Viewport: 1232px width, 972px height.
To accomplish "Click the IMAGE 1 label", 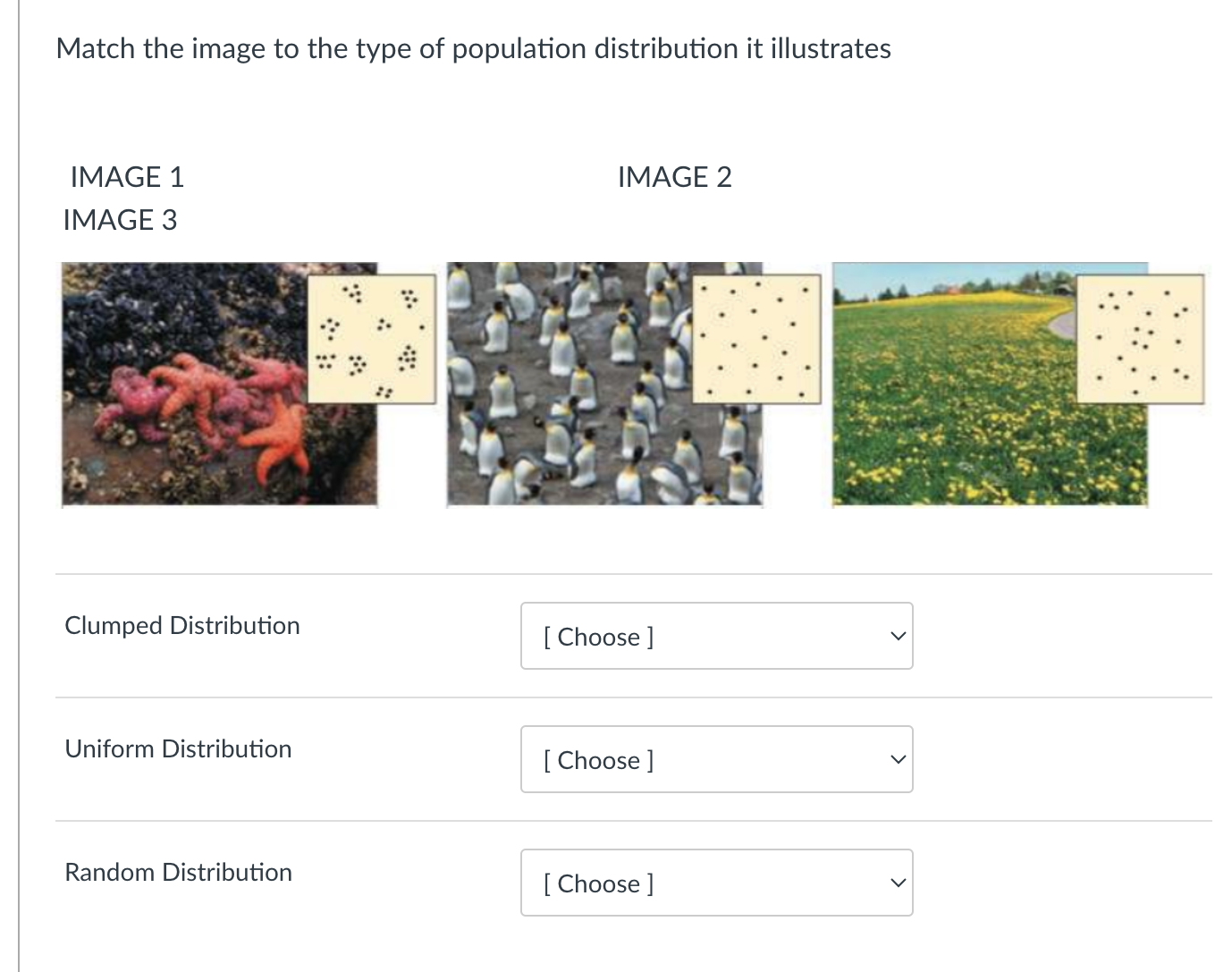I will [x=127, y=176].
